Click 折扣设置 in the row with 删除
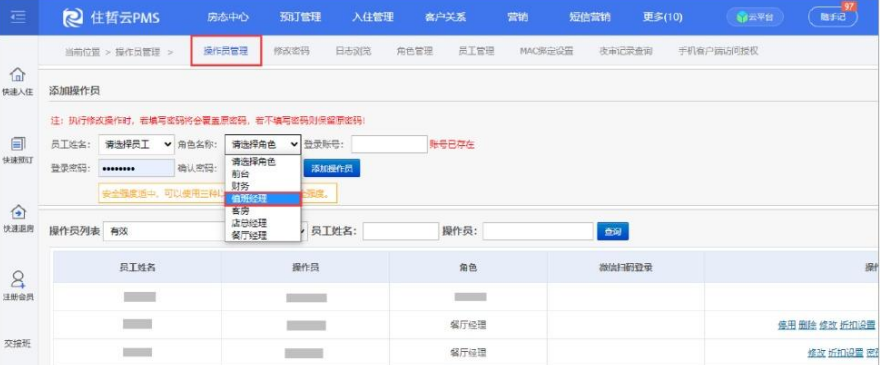This screenshot has height=365, width=880. point(858,325)
